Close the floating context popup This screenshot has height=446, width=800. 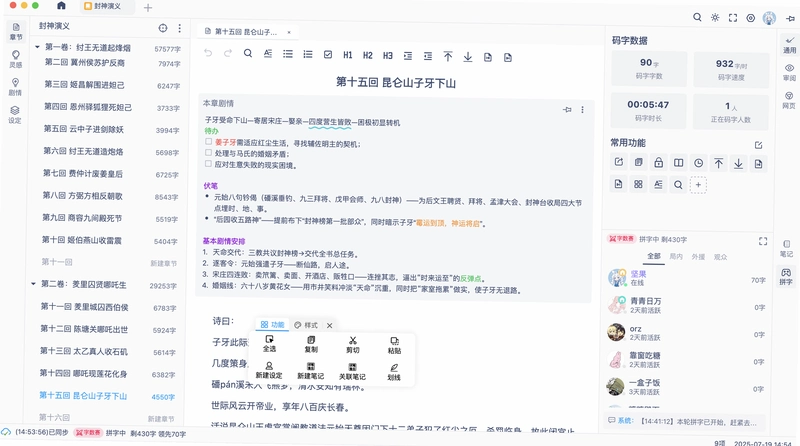pyautogui.click(x=330, y=326)
